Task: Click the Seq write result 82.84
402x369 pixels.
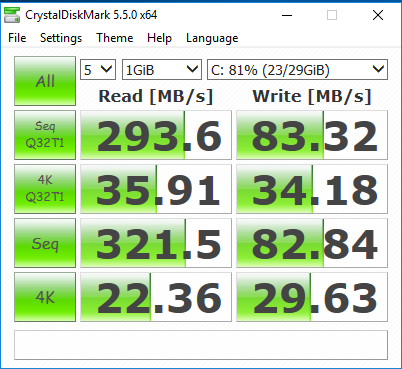Action: tap(312, 243)
